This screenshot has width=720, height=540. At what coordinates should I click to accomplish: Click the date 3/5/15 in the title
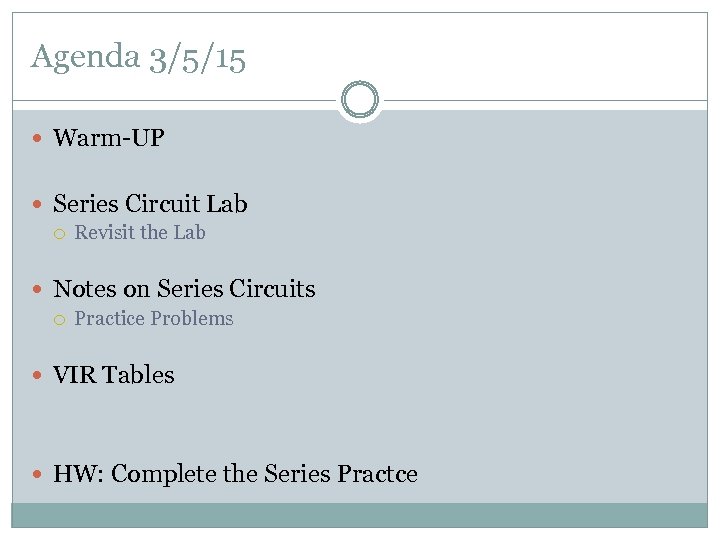pyautogui.click(x=197, y=57)
